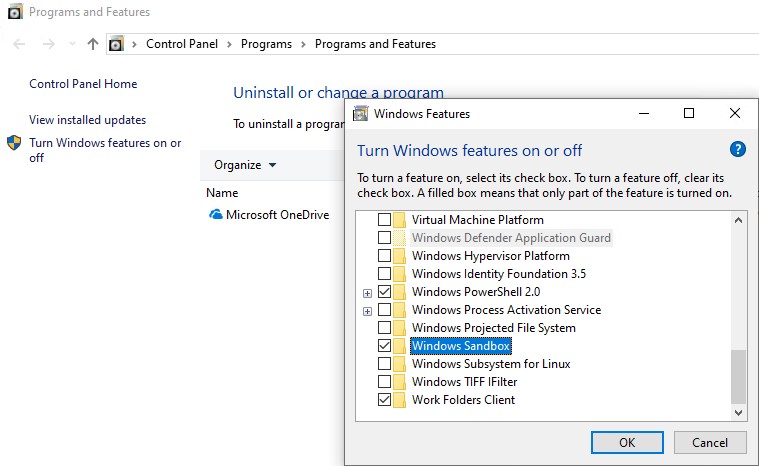Image resolution: width=759 pixels, height=466 pixels.
Task: Click features list scrollbar up arrow
Action: tap(738, 220)
